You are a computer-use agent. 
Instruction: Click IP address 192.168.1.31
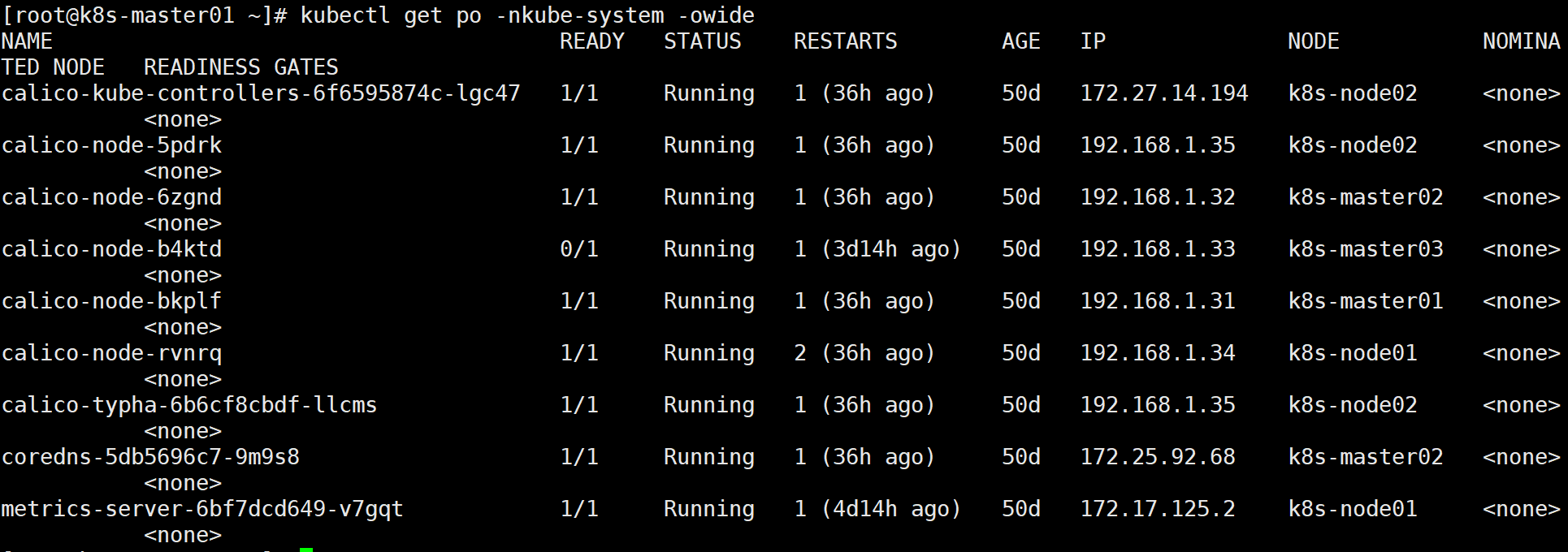pos(1158,301)
